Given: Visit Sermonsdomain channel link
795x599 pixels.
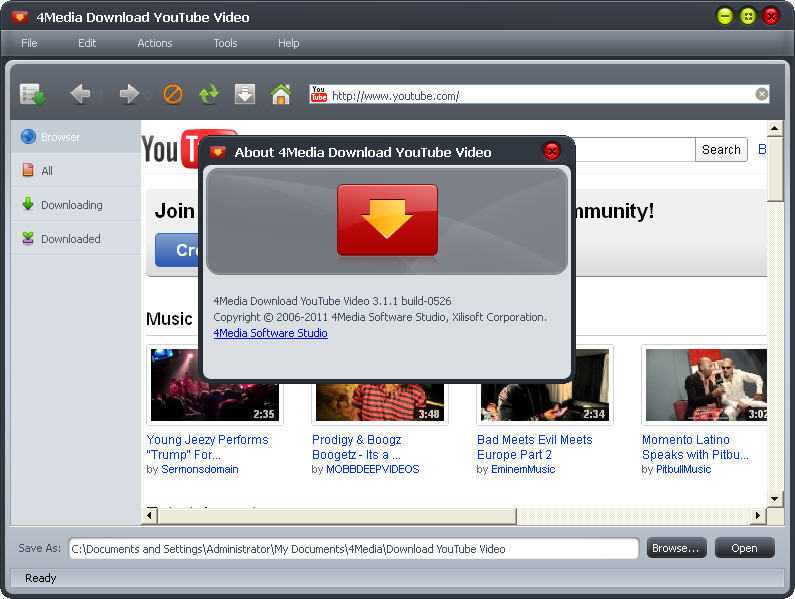Looking at the screenshot, I should [x=200, y=469].
